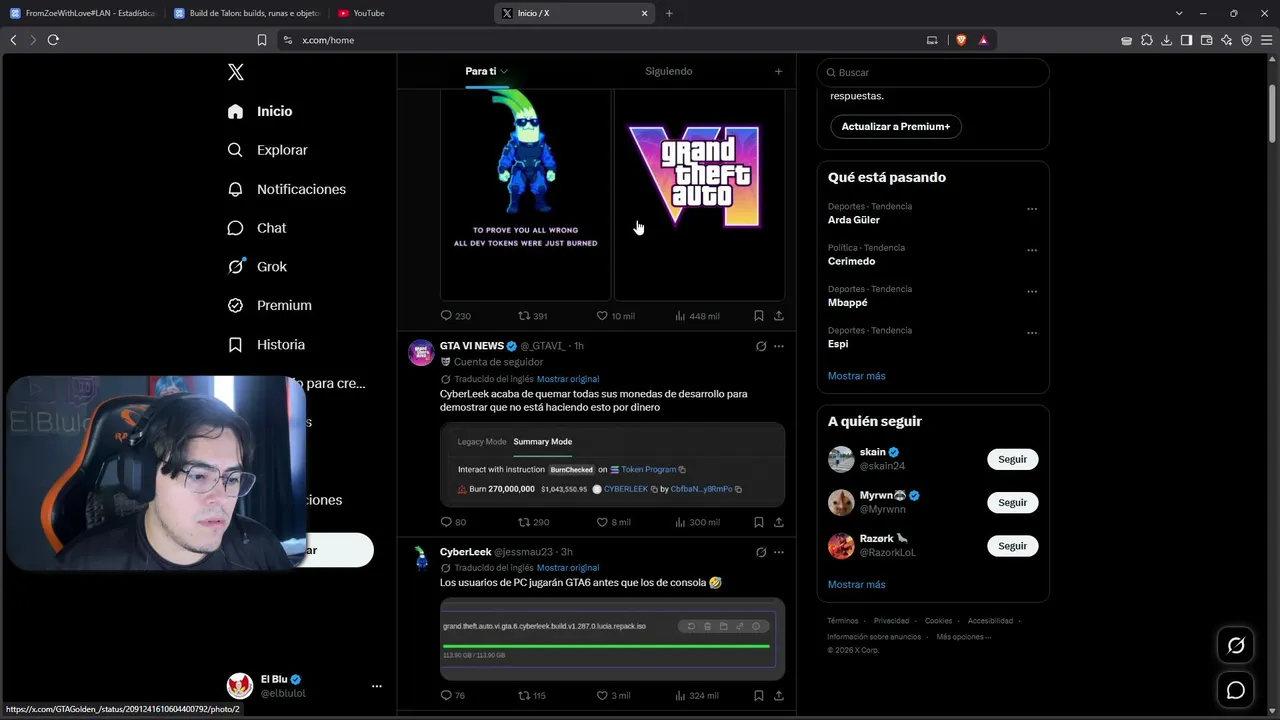Expand Más opciones in the footer
Image resolution: width=1280 pixels, height=720 pixels.
click(964, 636)
